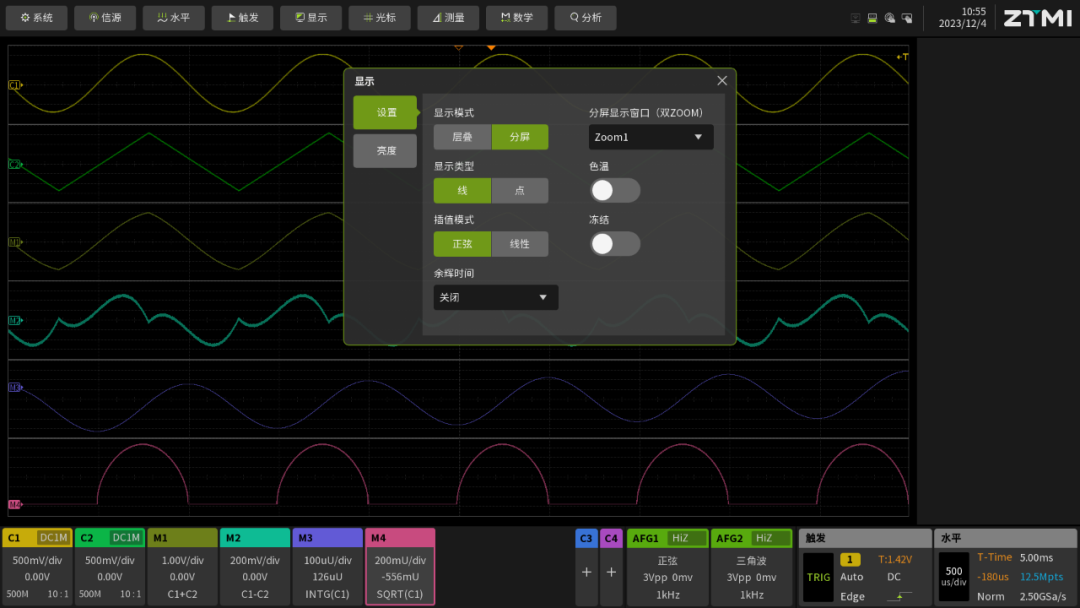Expand the 余辉时间 persistence dropdown
The height and width of the screenshot is (608, 1080).
tap(495, 297)
